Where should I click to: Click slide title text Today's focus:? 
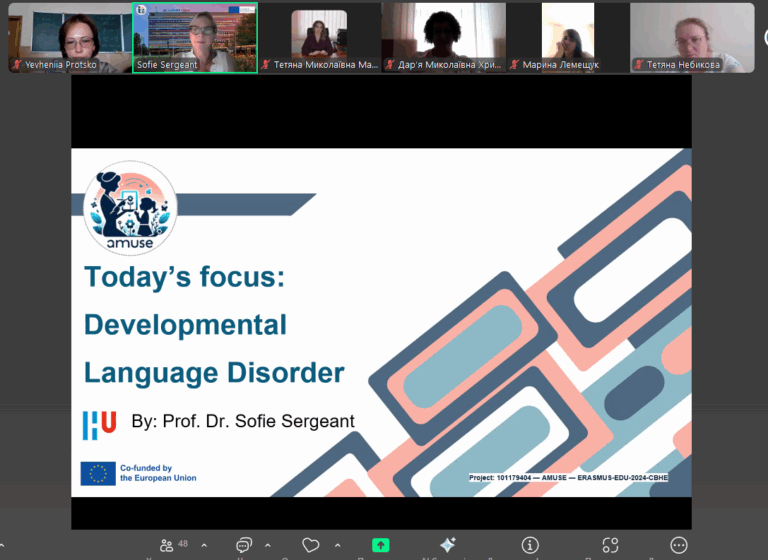[184, 277]
